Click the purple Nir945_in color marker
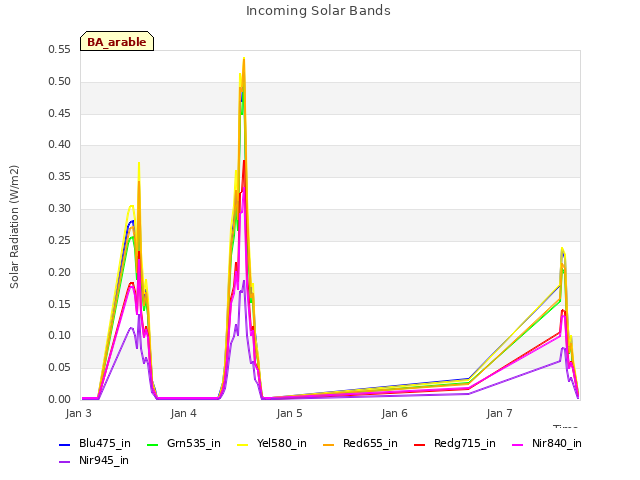 tap(64, 462)
